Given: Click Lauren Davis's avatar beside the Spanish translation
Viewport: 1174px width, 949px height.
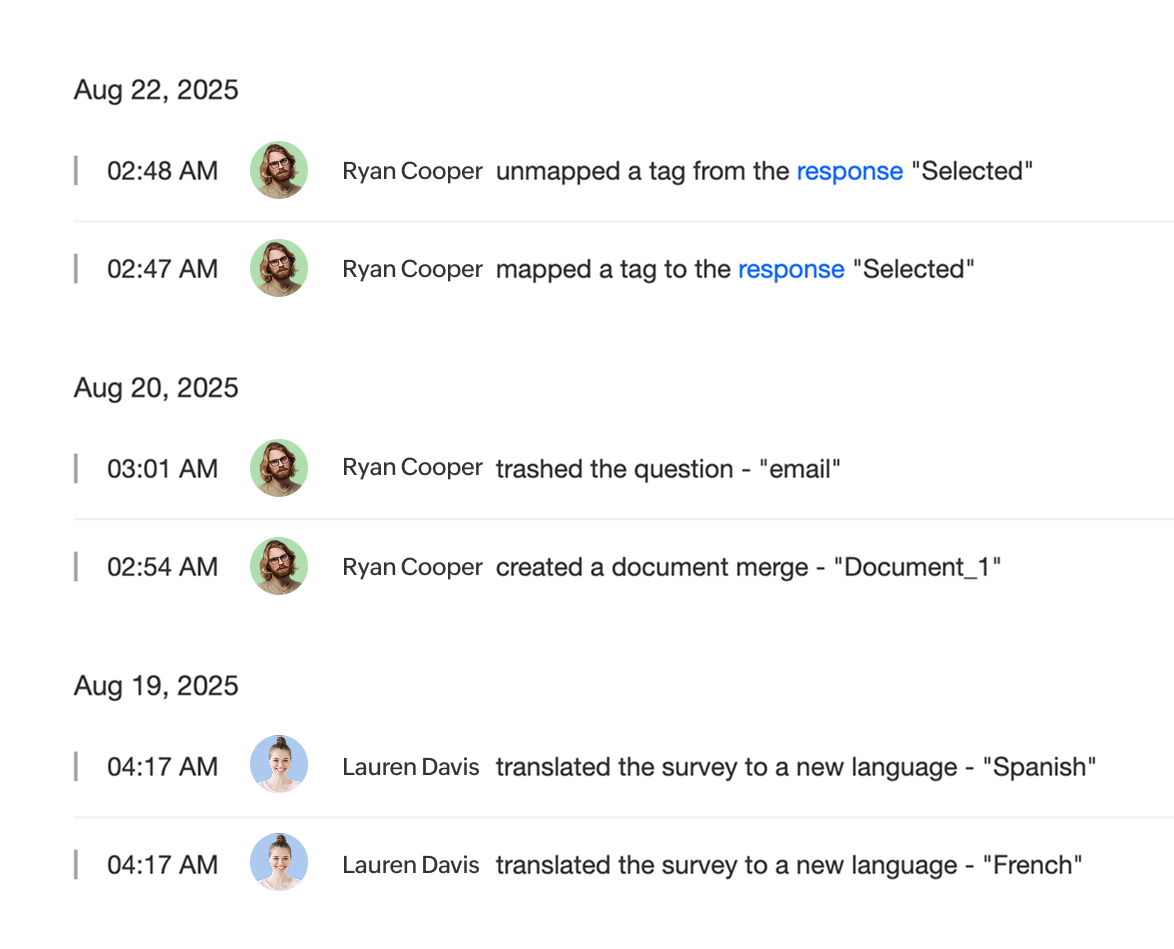Looking at the screenshot, I should 278,766.
